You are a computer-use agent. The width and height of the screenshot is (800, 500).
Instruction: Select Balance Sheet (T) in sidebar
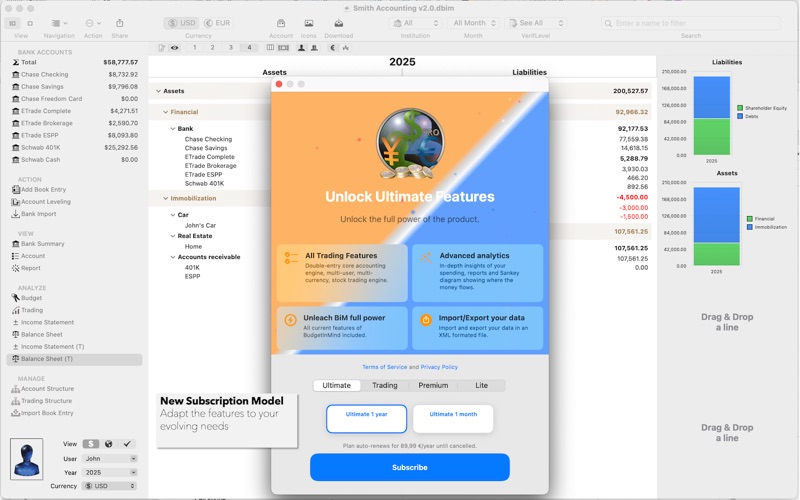click(x=74, y=359)
